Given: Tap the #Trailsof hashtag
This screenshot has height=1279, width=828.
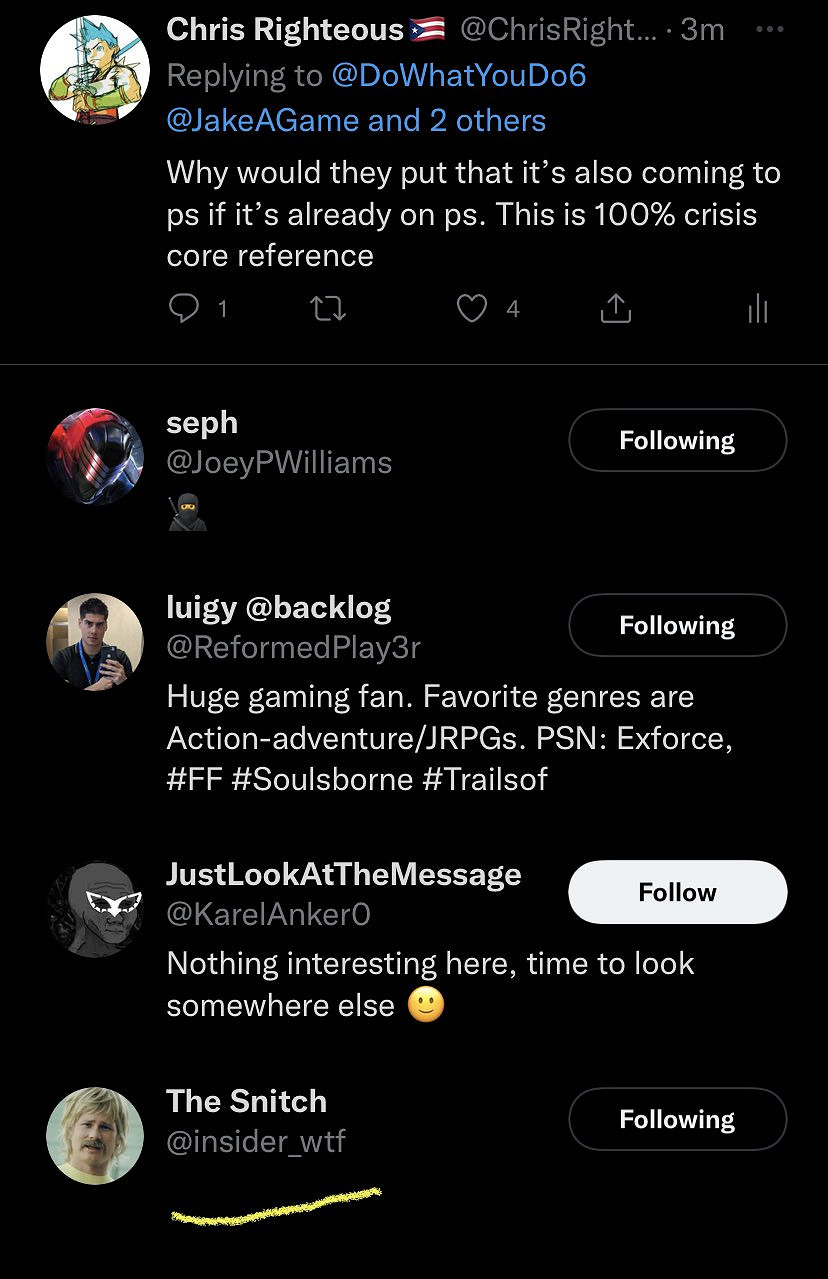Looking at the screenshot, I should (485, 779).
